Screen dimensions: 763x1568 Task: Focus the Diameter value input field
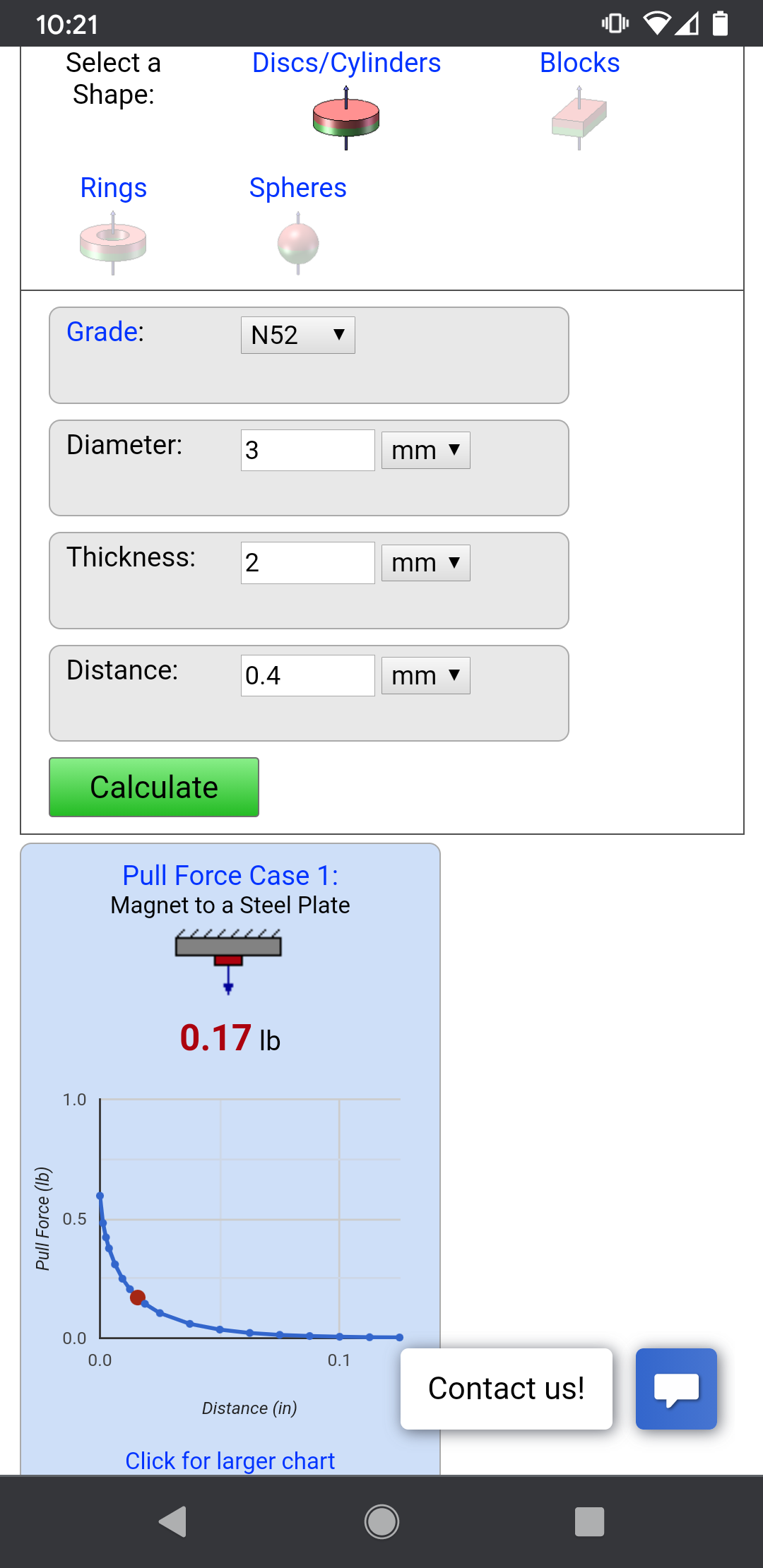308,451
